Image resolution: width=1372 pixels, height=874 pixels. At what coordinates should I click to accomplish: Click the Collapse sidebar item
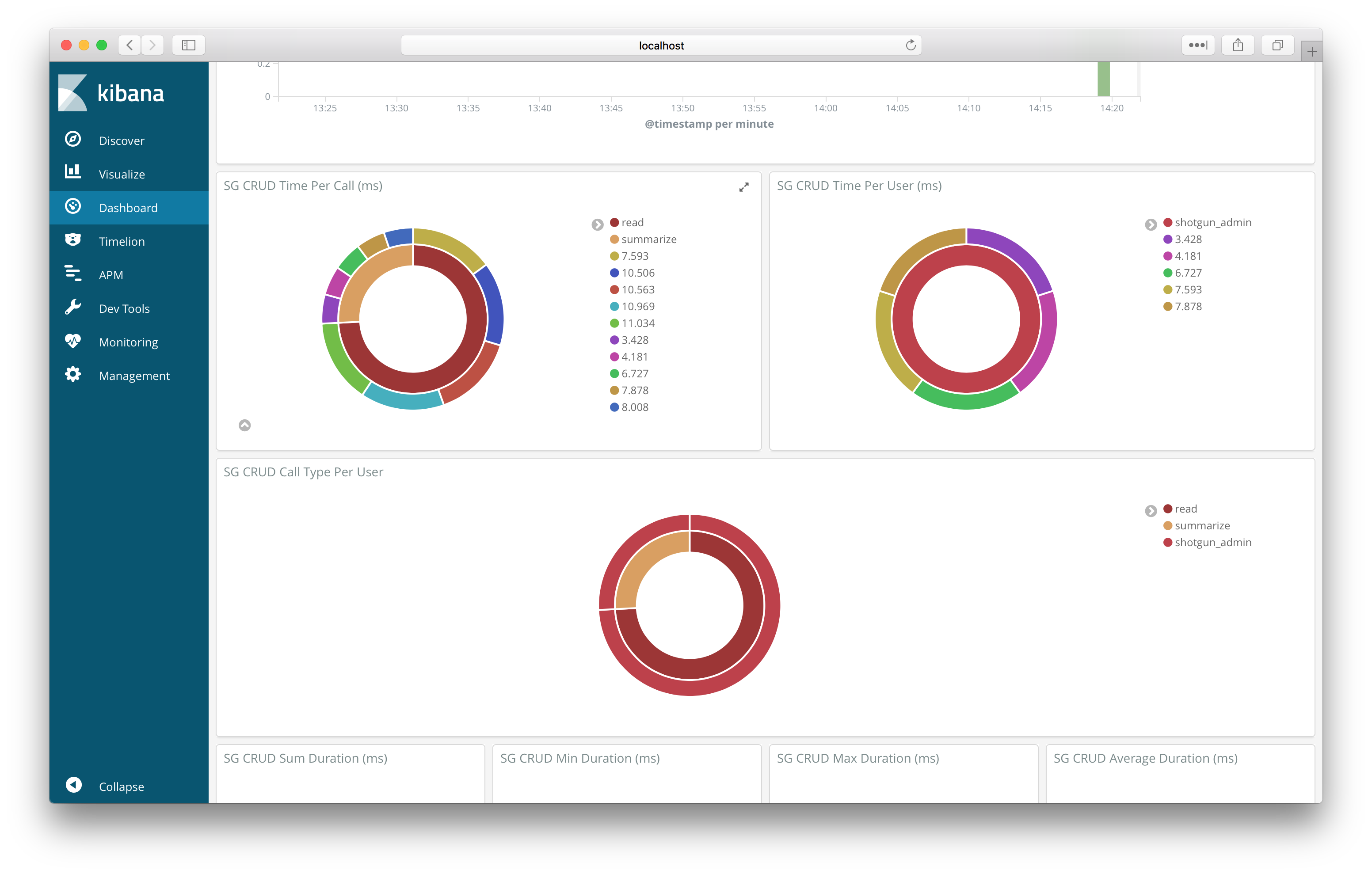[121, 786]
